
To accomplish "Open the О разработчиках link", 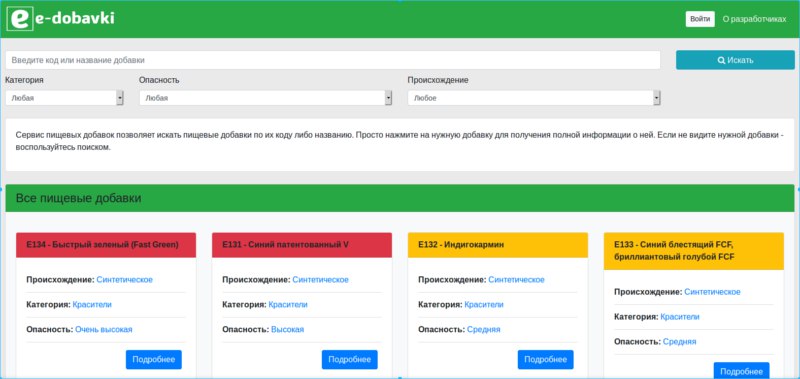I will (754, 19).
